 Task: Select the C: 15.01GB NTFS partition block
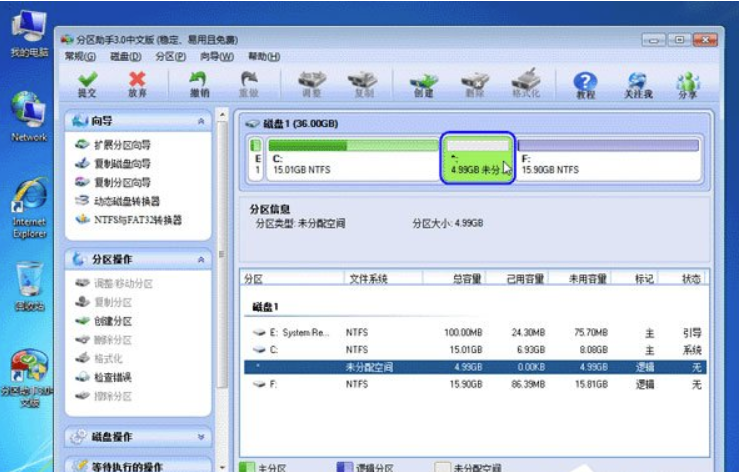353,159
